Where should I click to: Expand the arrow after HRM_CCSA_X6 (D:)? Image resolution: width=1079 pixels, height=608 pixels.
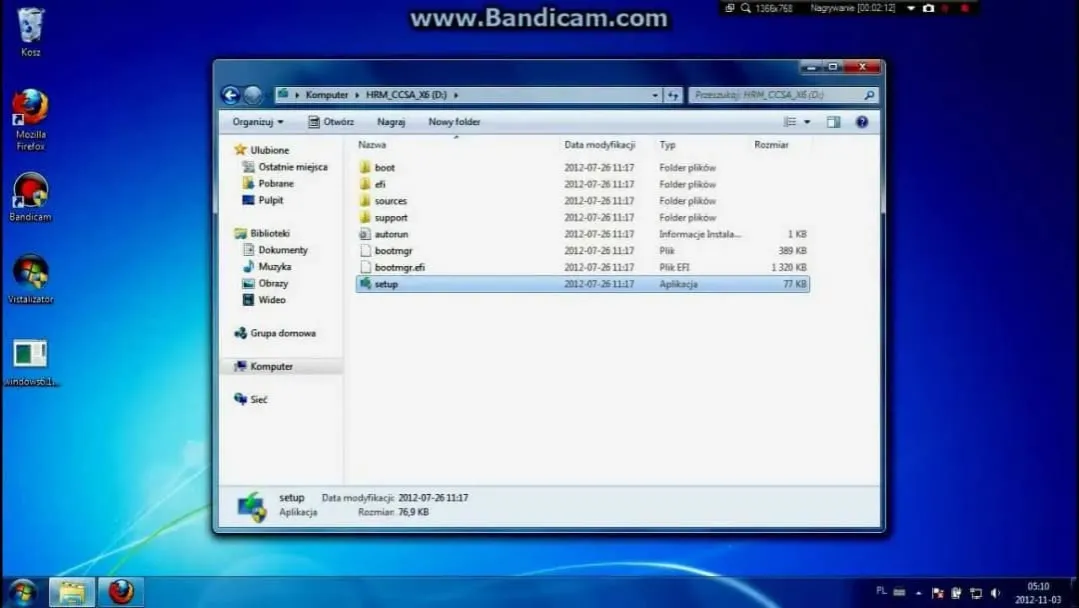456,95
